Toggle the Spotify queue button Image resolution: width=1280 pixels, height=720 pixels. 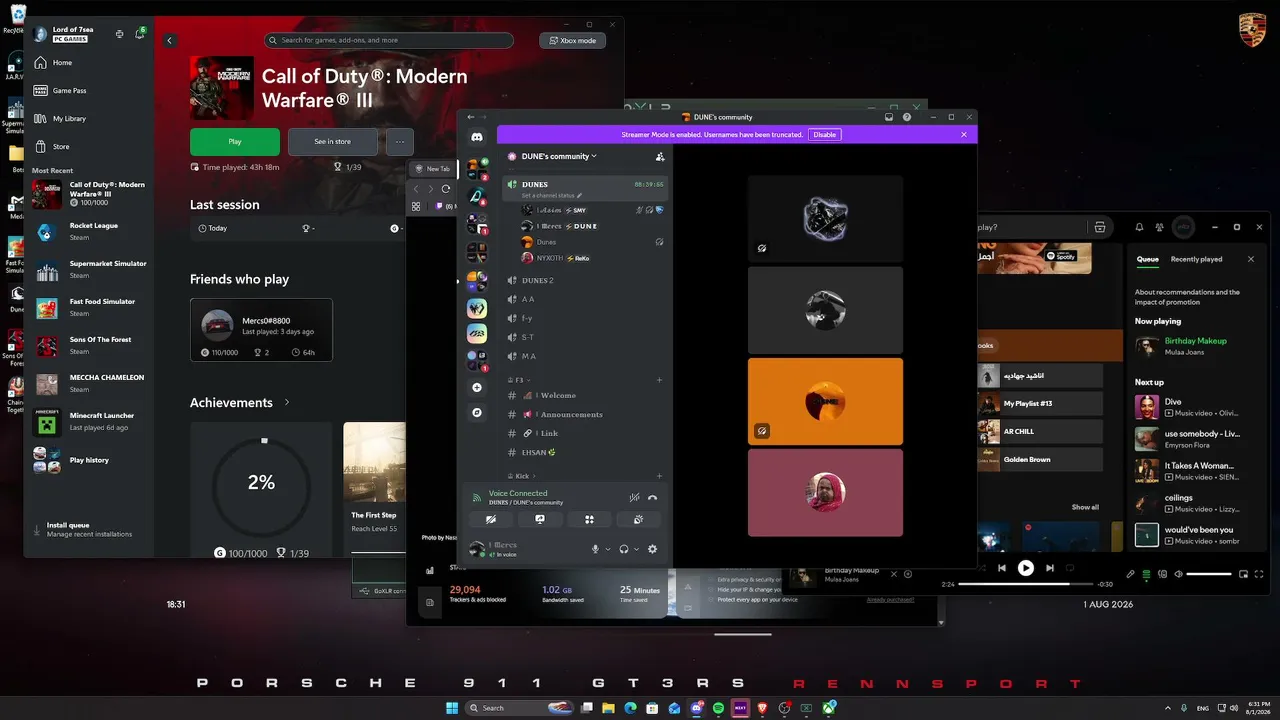click(x=1146, y=574)
